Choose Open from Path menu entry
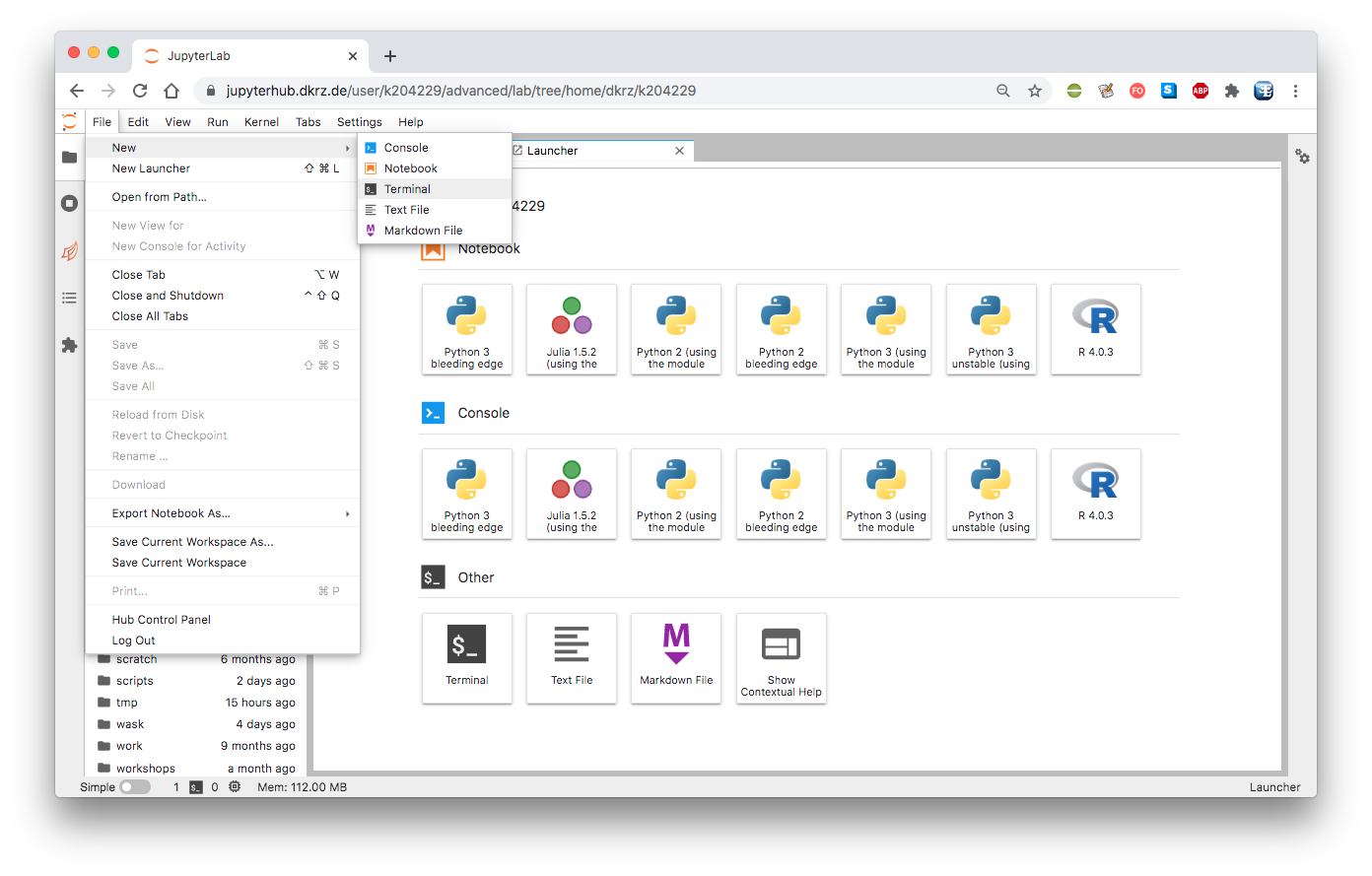The height and width of the screenshot is (876, 1372). [223, 197]
